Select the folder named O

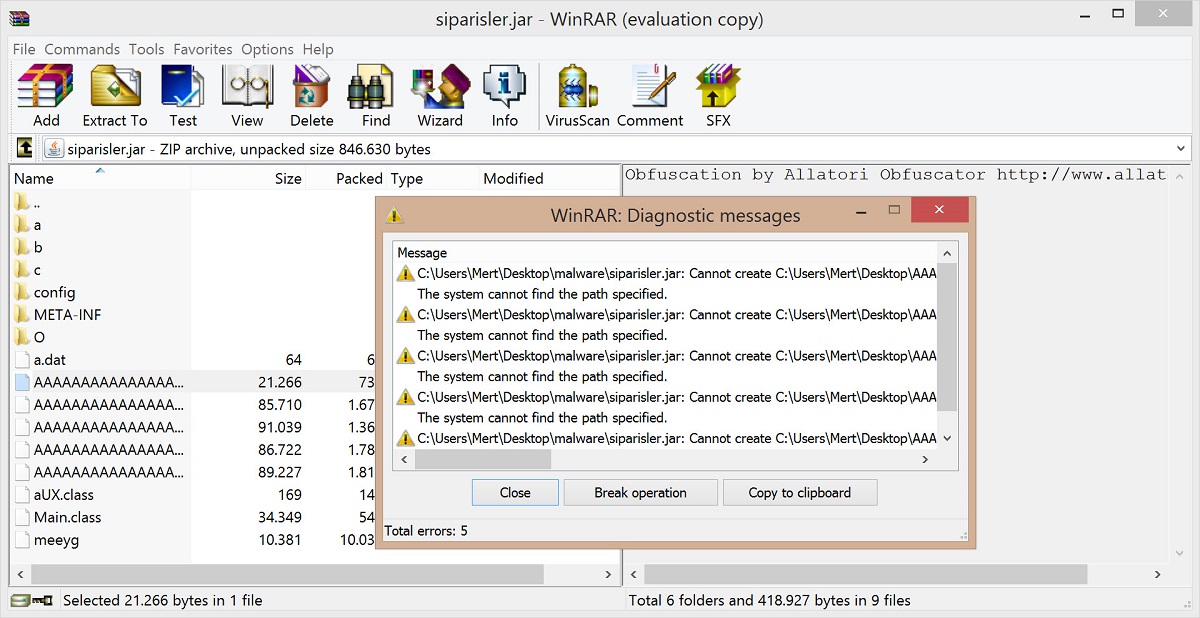pyautogui.click(x=39, y=337)
